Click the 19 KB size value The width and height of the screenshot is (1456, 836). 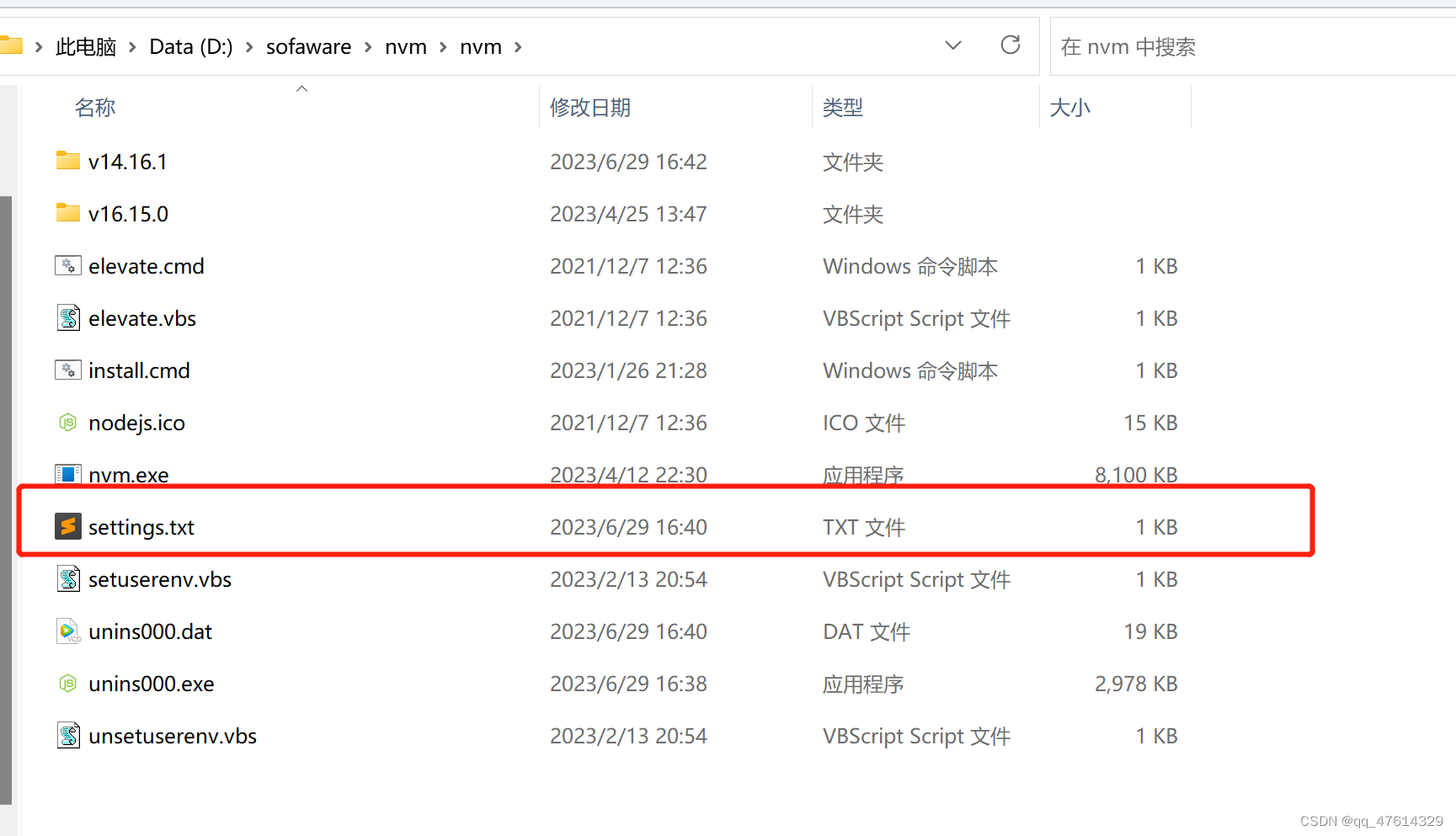pos(1150,631)
